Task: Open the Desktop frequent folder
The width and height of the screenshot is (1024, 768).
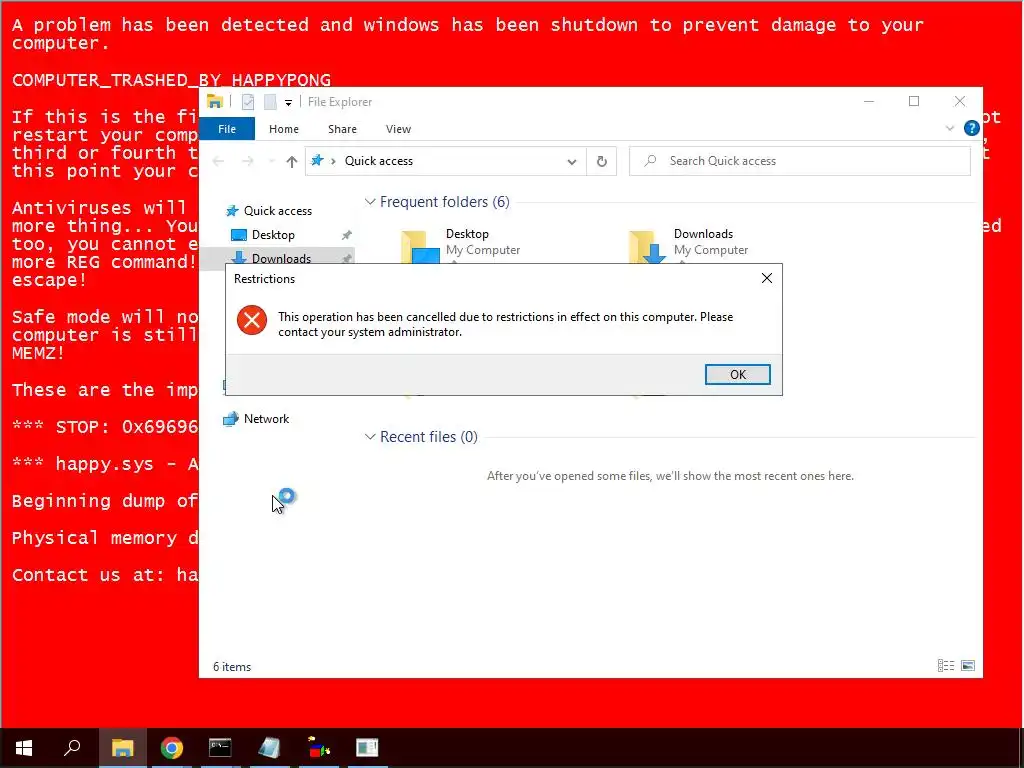Action: (x=461, y=244)
